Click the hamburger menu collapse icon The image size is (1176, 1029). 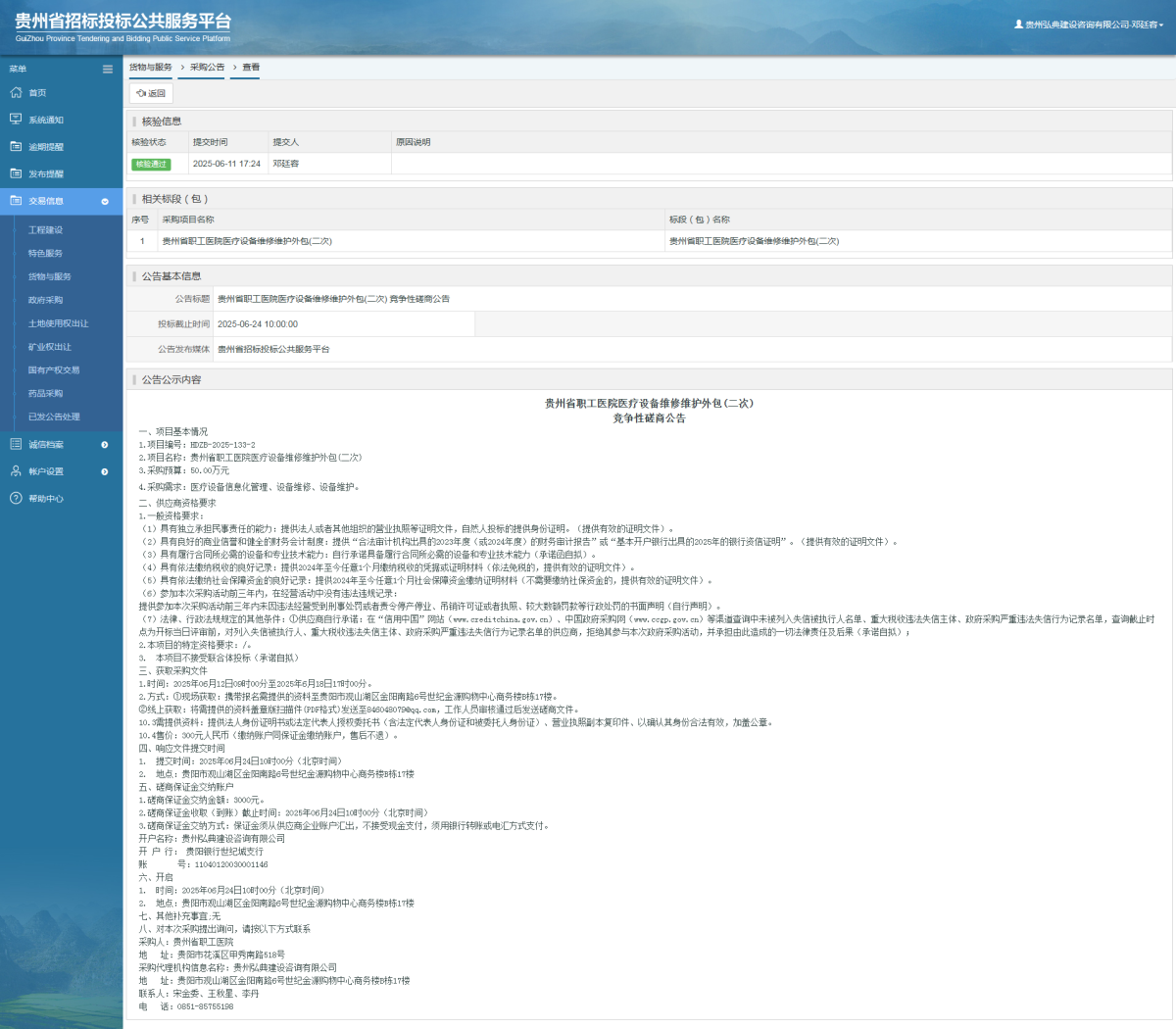pos(108,69)
